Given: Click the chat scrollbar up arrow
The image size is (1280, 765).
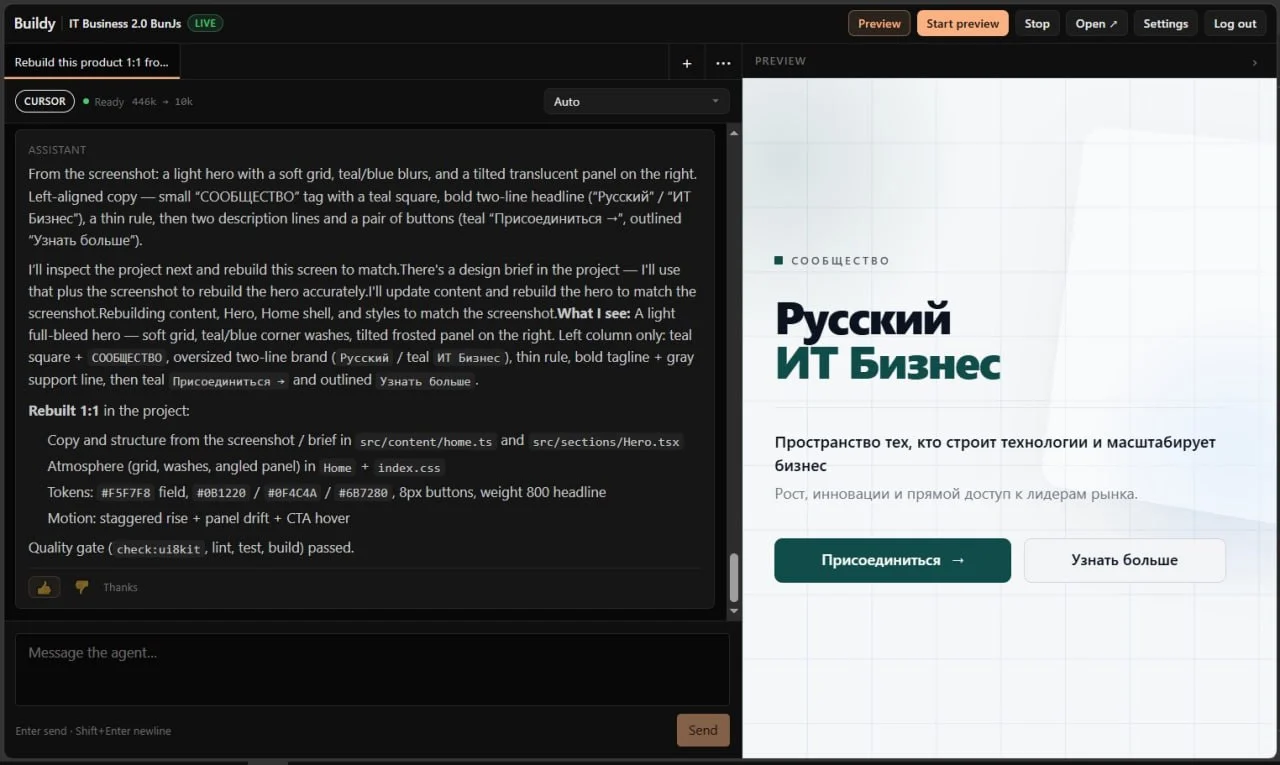Looking at the screenshot, I should pyautogui.click(x=734, y=133).
